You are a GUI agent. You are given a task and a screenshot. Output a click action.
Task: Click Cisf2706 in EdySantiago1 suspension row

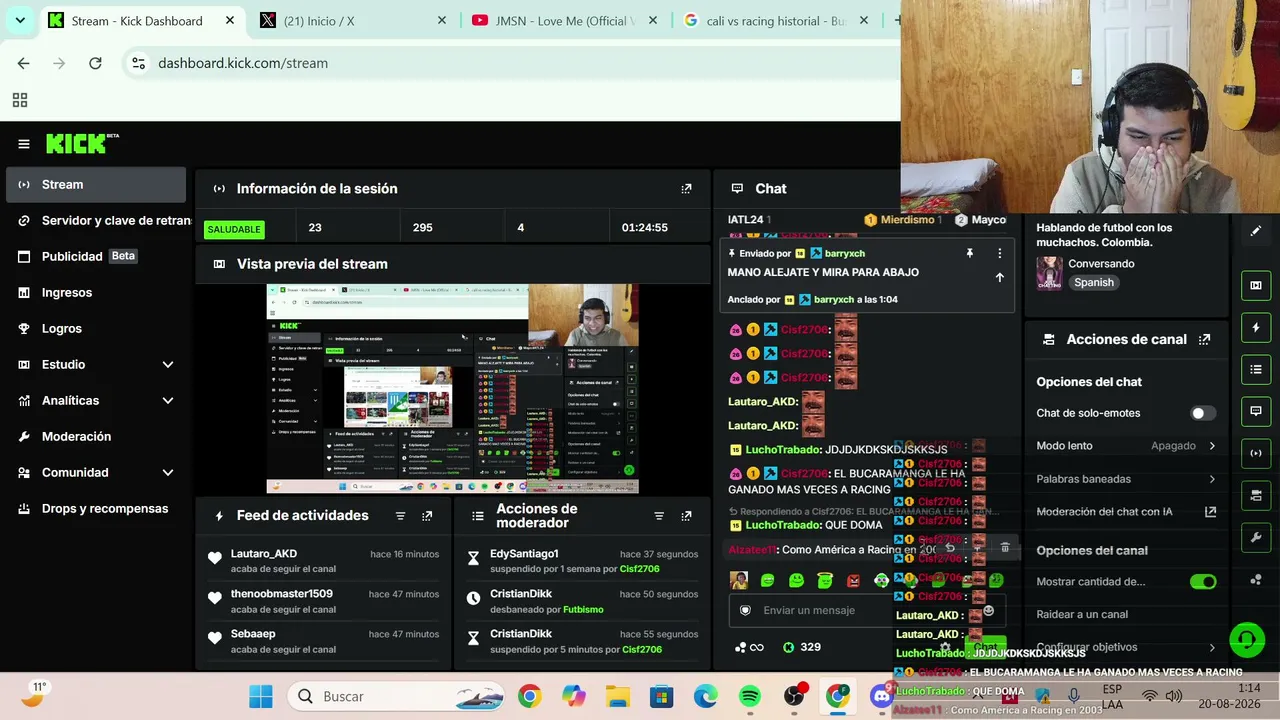point(640,569)
